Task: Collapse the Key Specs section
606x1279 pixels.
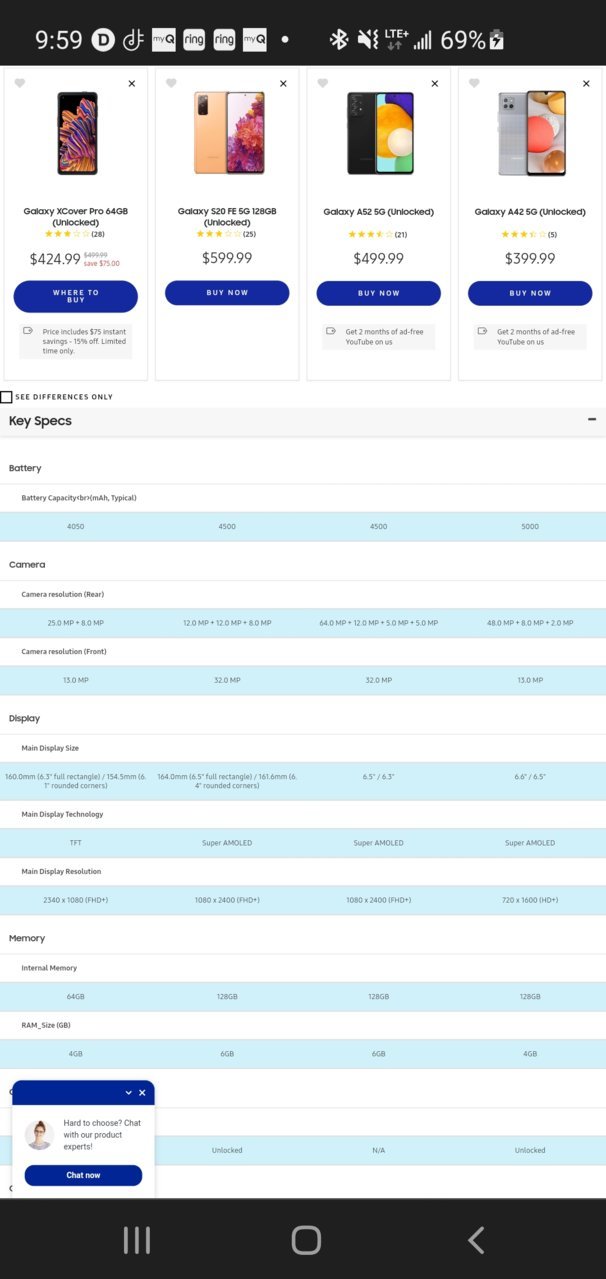Action: tap(592, 420)
